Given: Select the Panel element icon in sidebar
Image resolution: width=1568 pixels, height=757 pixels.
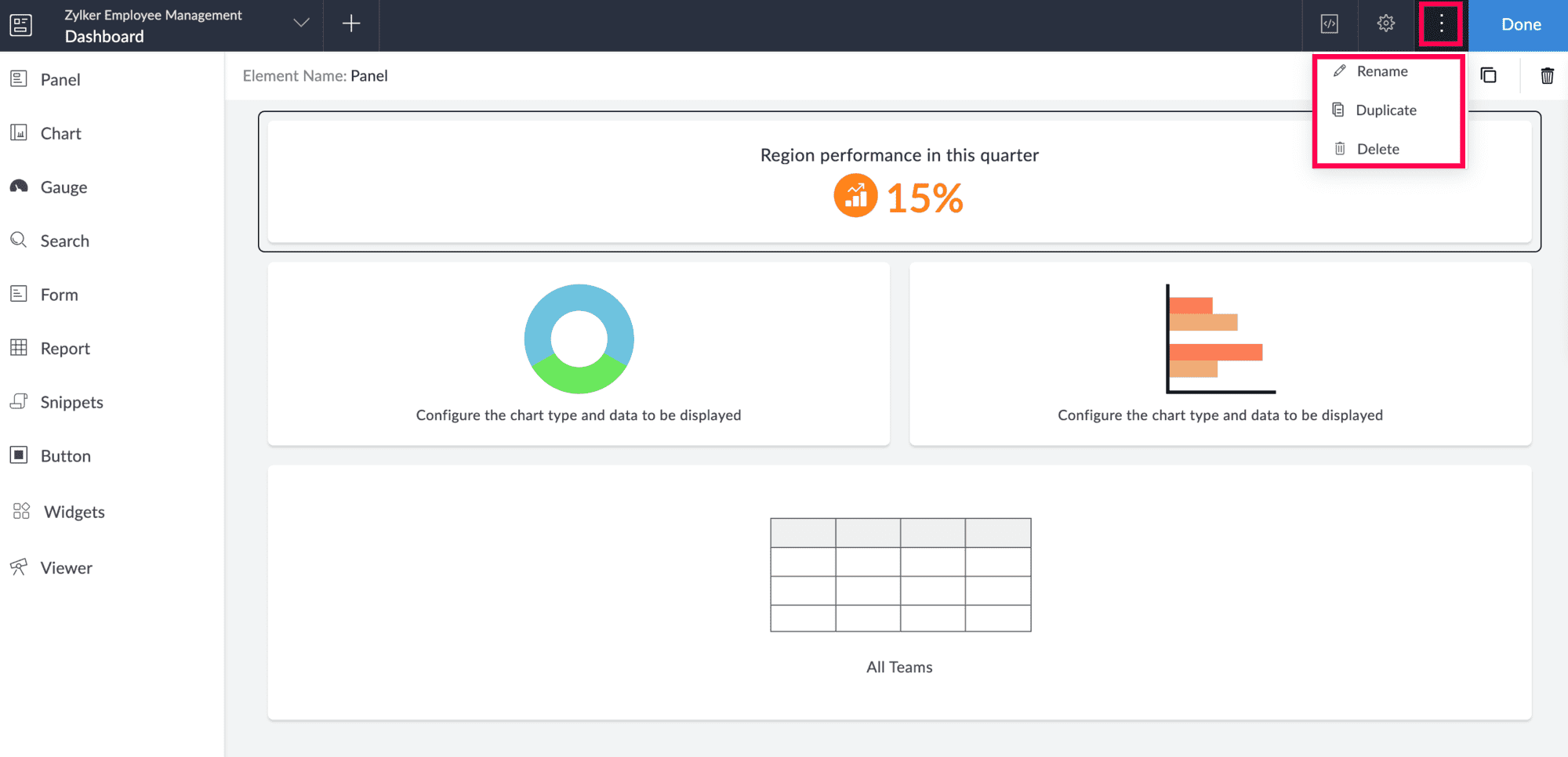Looking at the screenshot, I should click(x=19, y=79).
